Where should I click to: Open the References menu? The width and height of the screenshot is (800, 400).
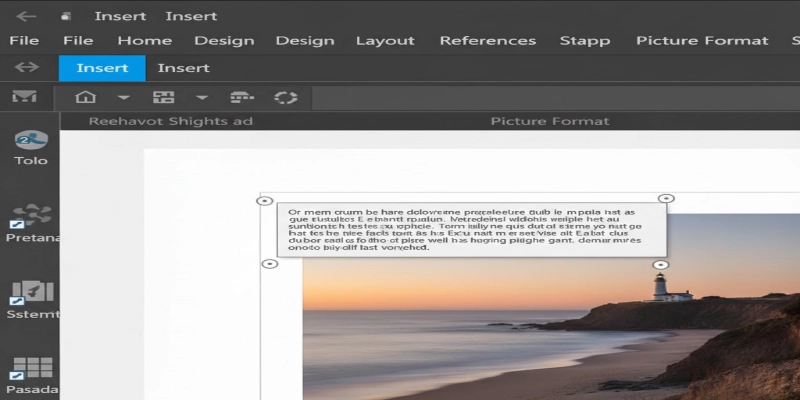[x=488, y=41]
